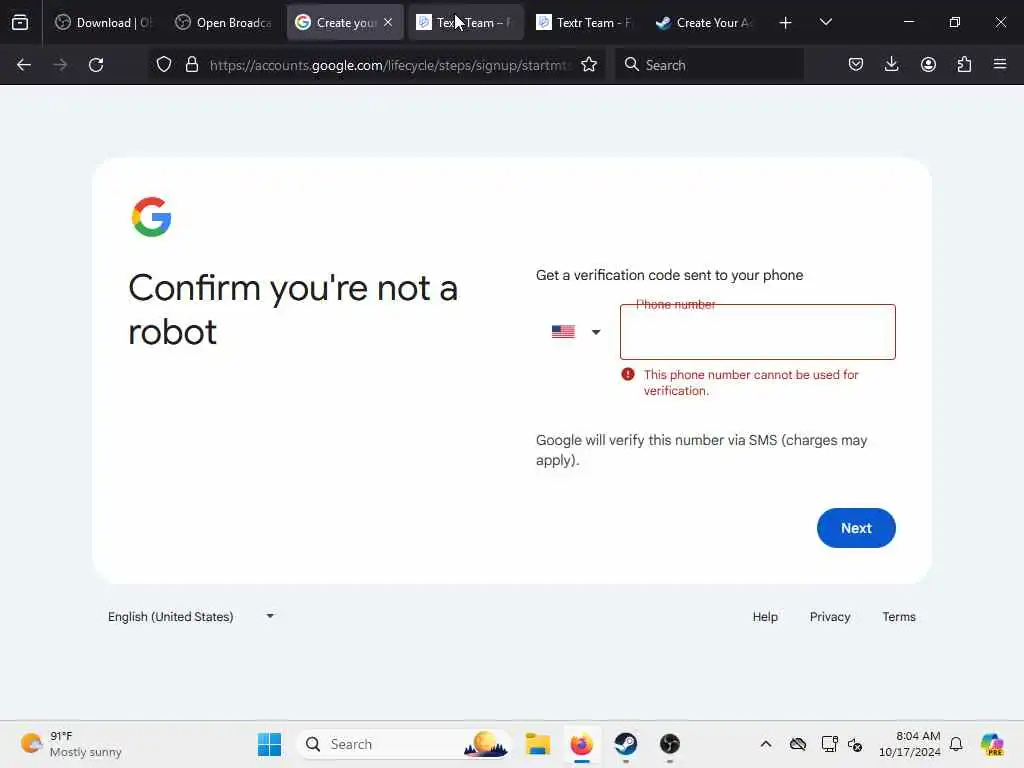Minimize the Firefox window
The image size is (1024, 768).
(908, 22)
